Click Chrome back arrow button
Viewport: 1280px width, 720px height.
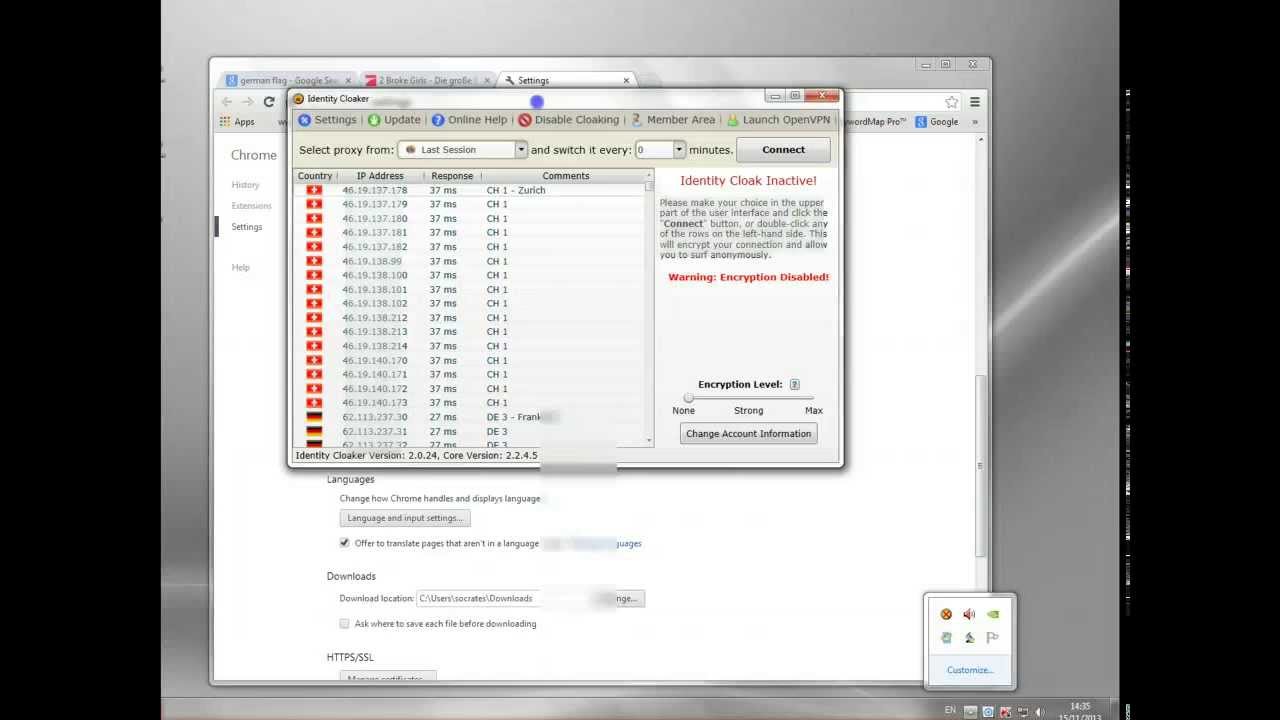point(227,102)
